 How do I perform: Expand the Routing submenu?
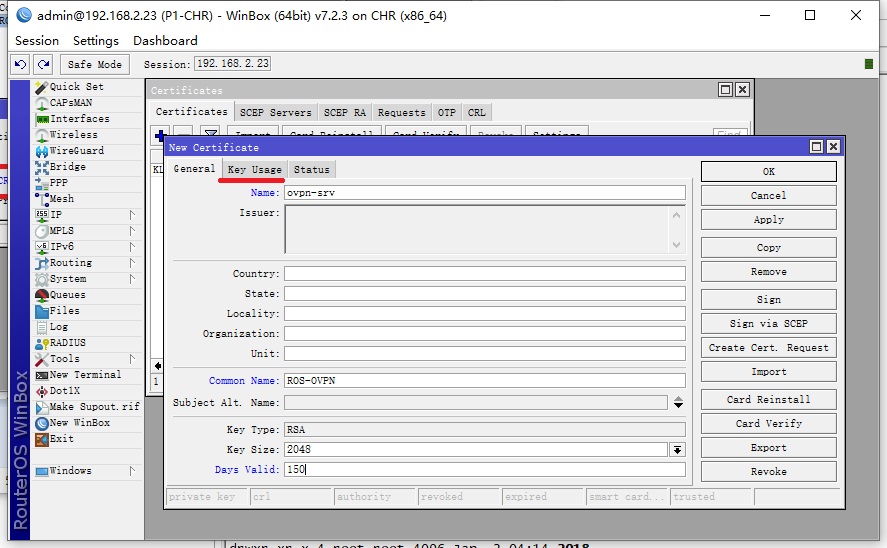70,263
